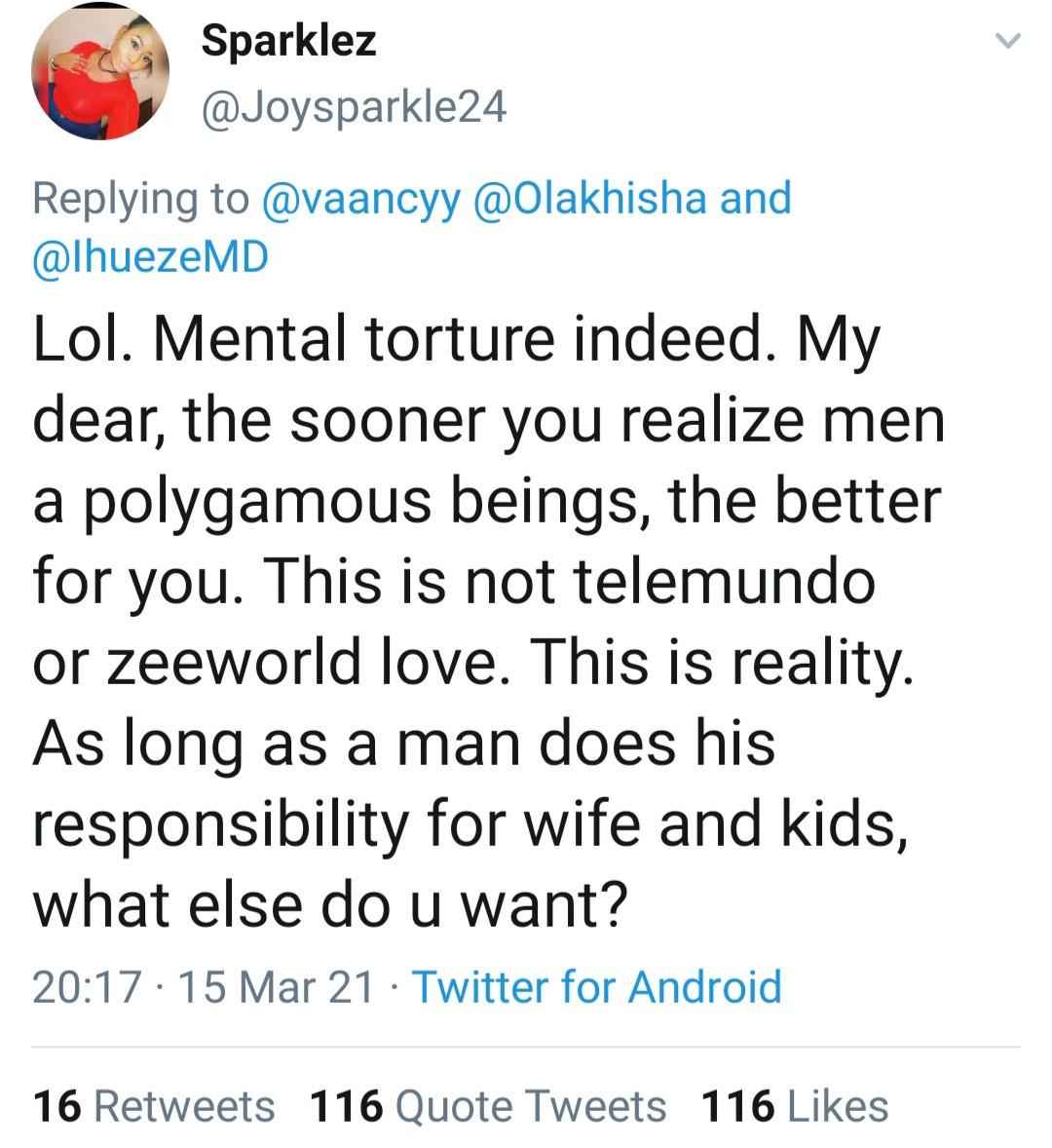Open the @Olakhisha mention
The height and width of the screenshot is (1148, 1052).
point(590,197)
